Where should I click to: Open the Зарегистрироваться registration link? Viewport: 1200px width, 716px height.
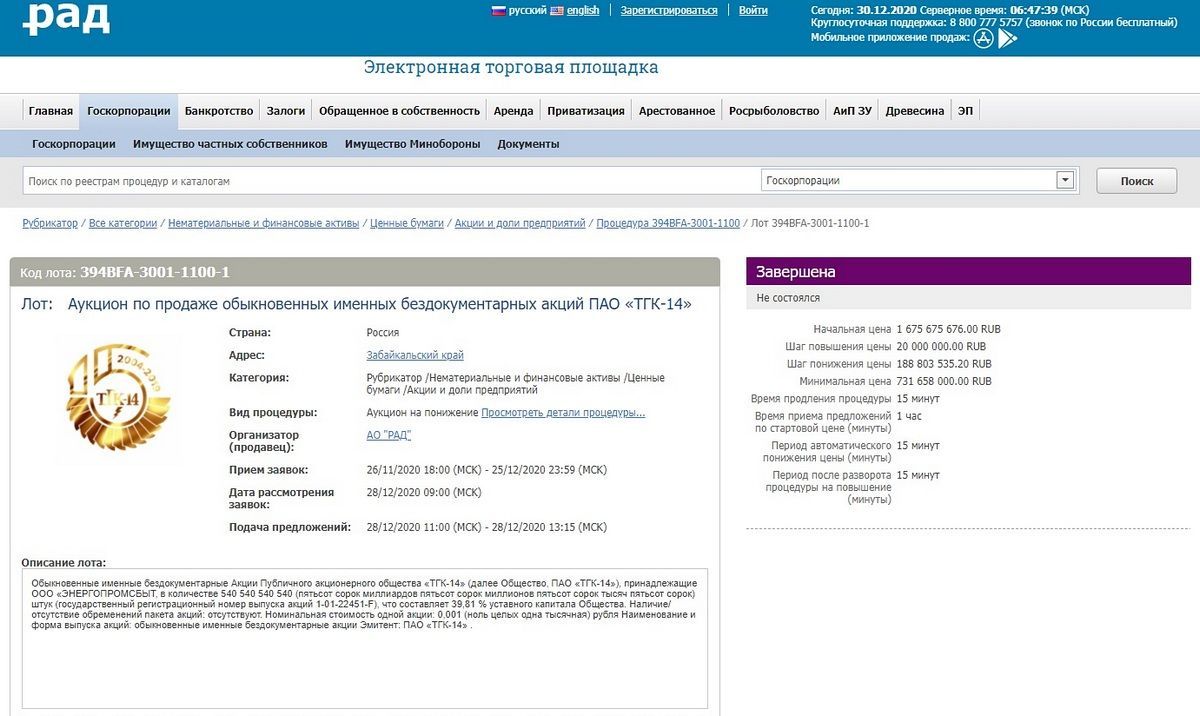point(669,10)
